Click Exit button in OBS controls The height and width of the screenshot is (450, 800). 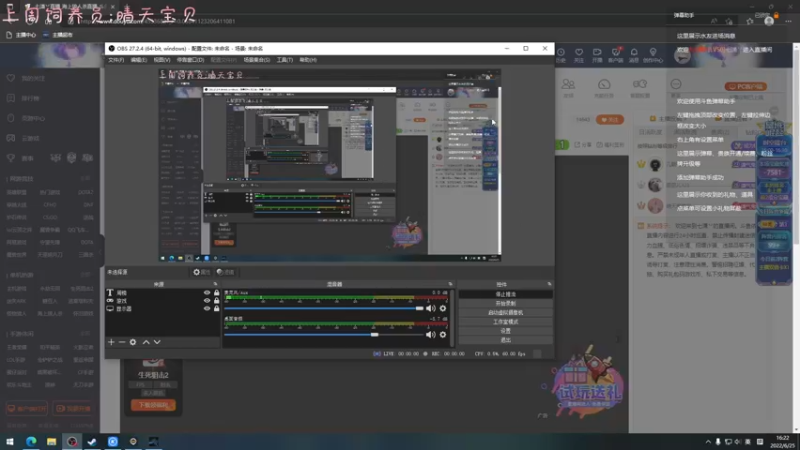[505, 340]
